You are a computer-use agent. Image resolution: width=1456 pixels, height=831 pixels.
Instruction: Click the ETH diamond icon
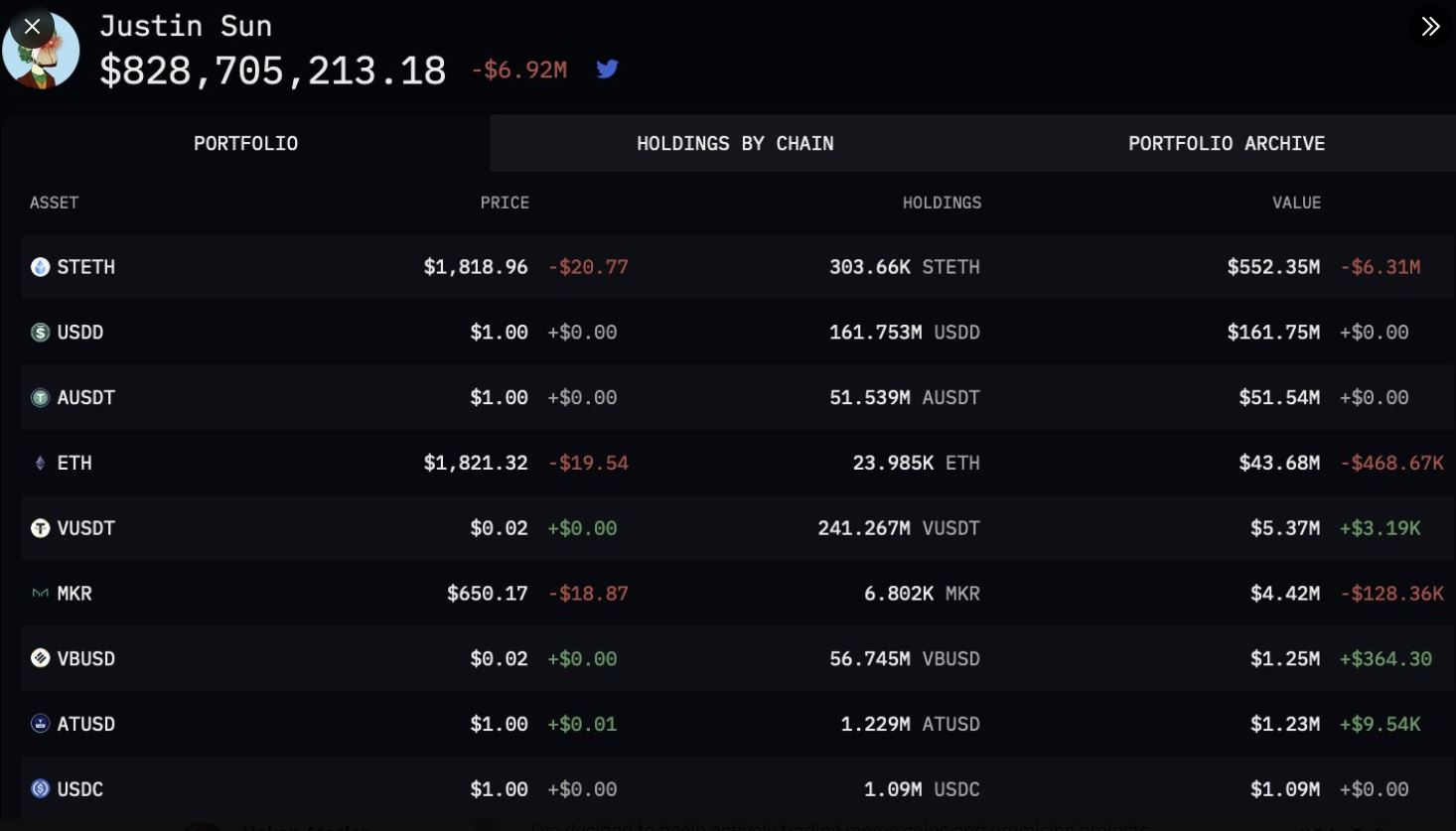(40, 463)
